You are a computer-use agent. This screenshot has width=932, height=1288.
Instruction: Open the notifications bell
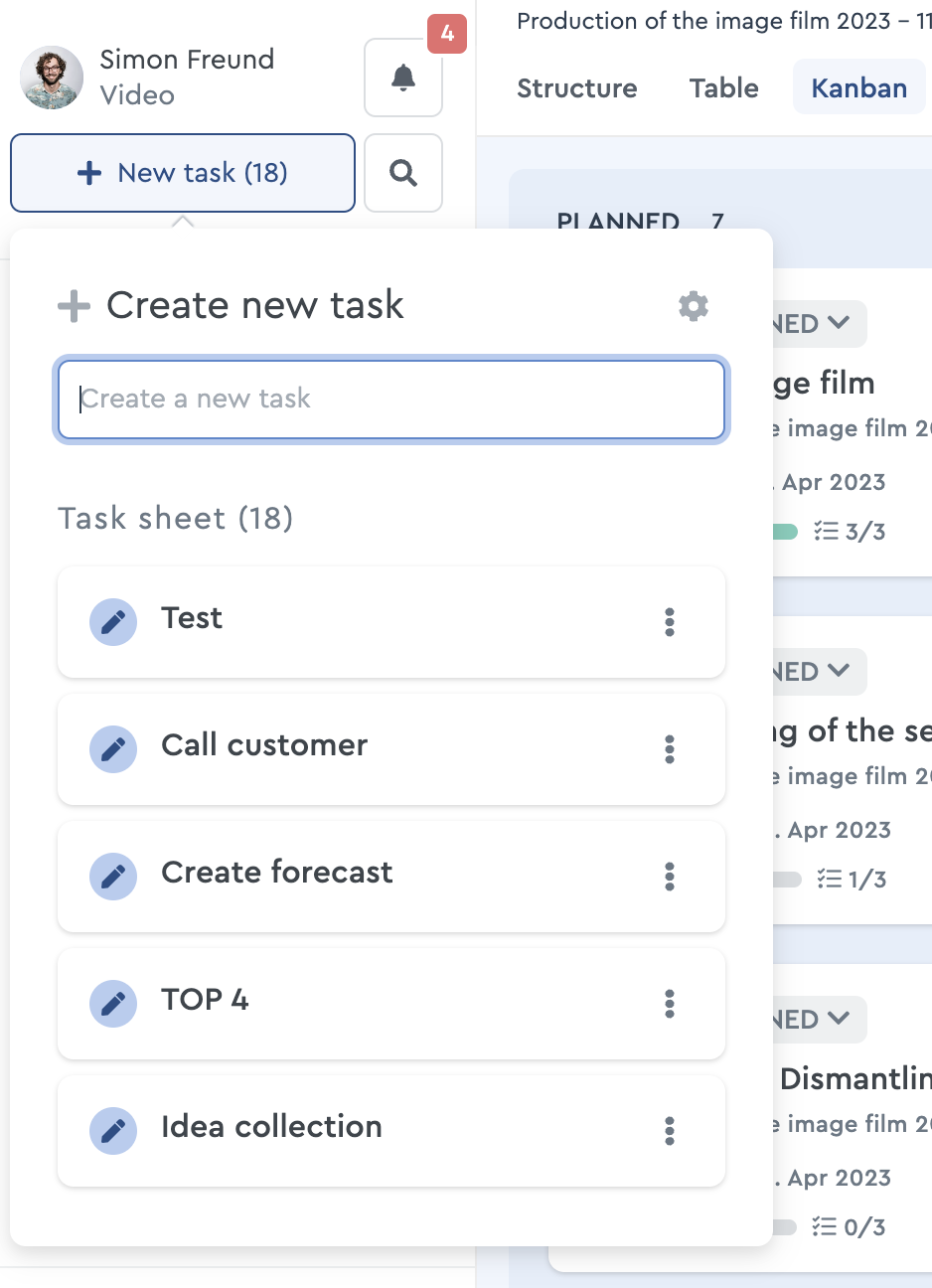(403, 78)
